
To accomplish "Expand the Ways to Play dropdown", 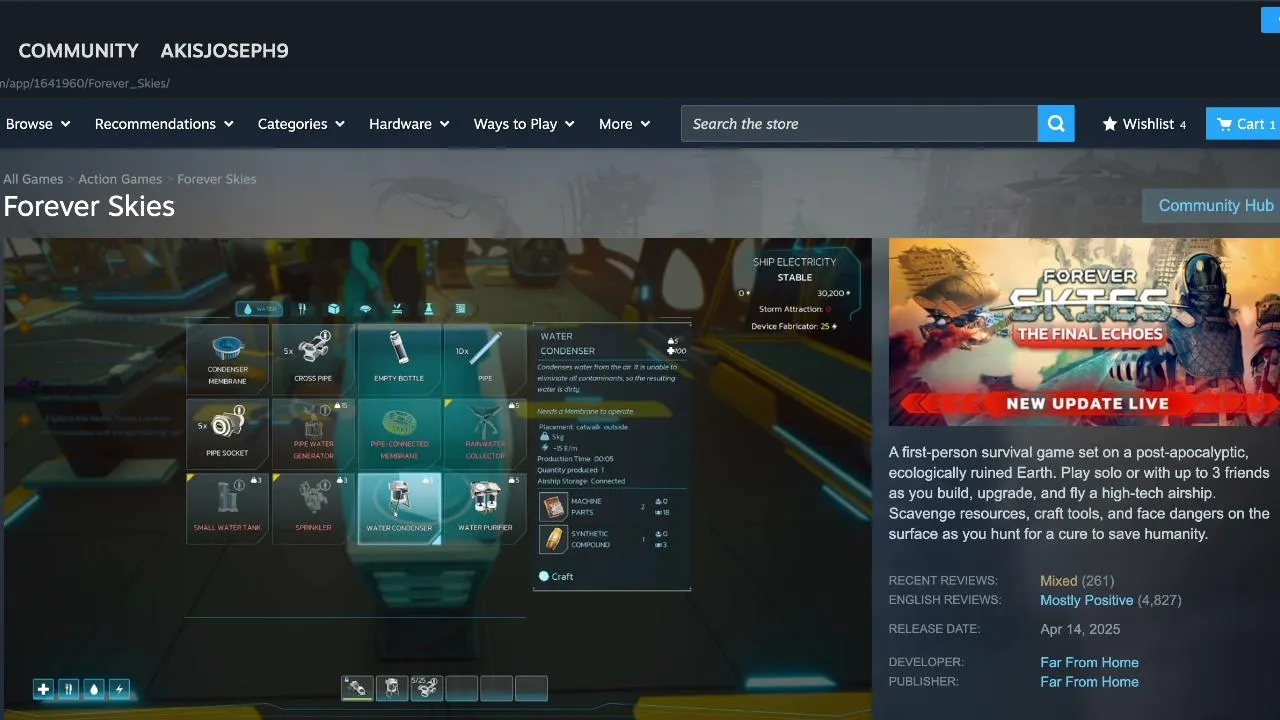I will click(x=524, y=124).
